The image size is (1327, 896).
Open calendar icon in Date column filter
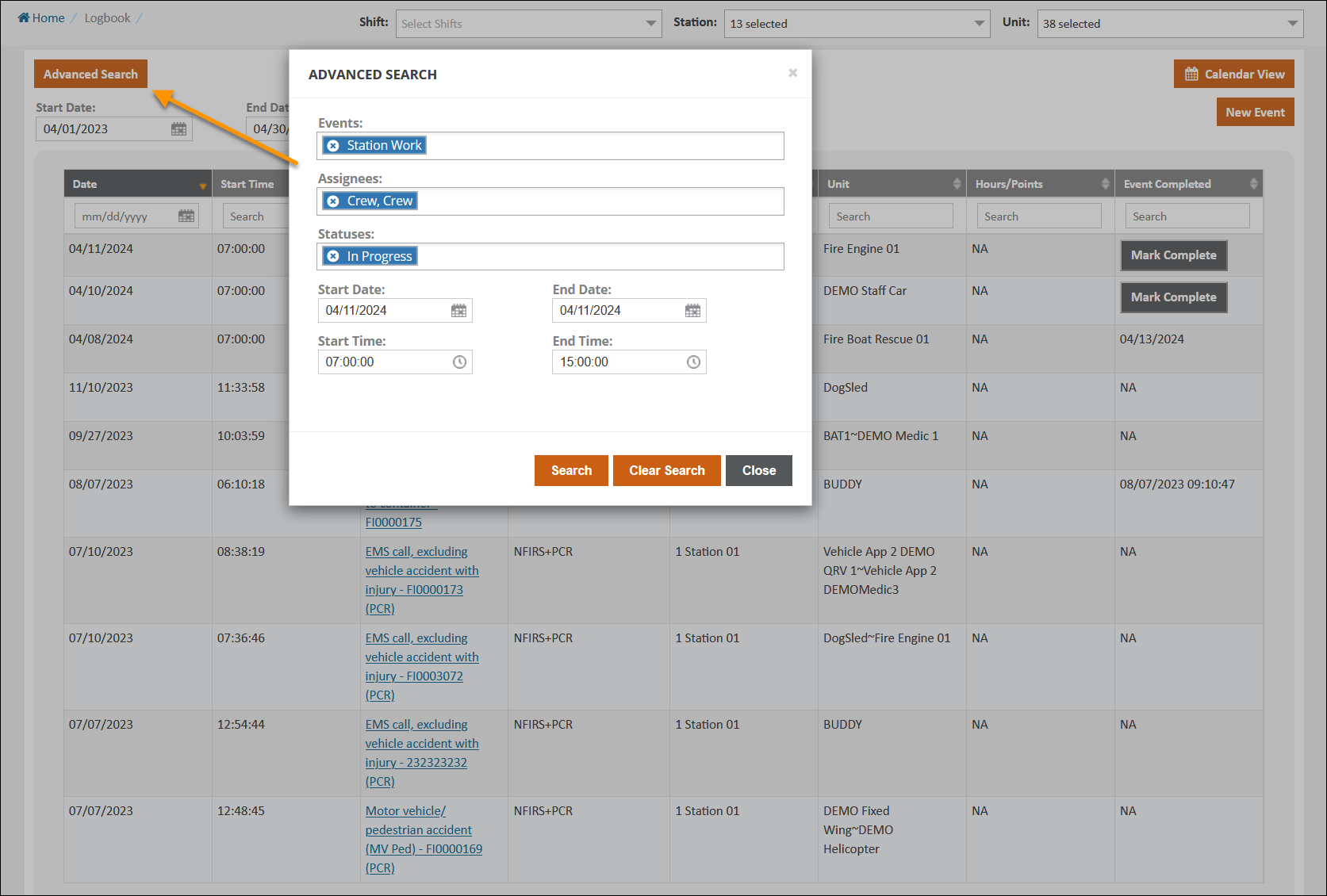(x=186, y=216)
